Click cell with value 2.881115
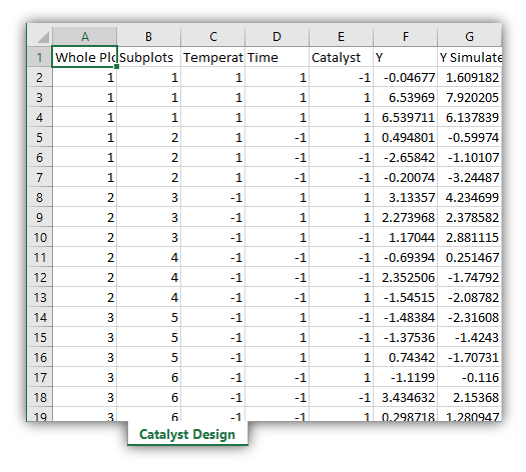 coord(470,238)
